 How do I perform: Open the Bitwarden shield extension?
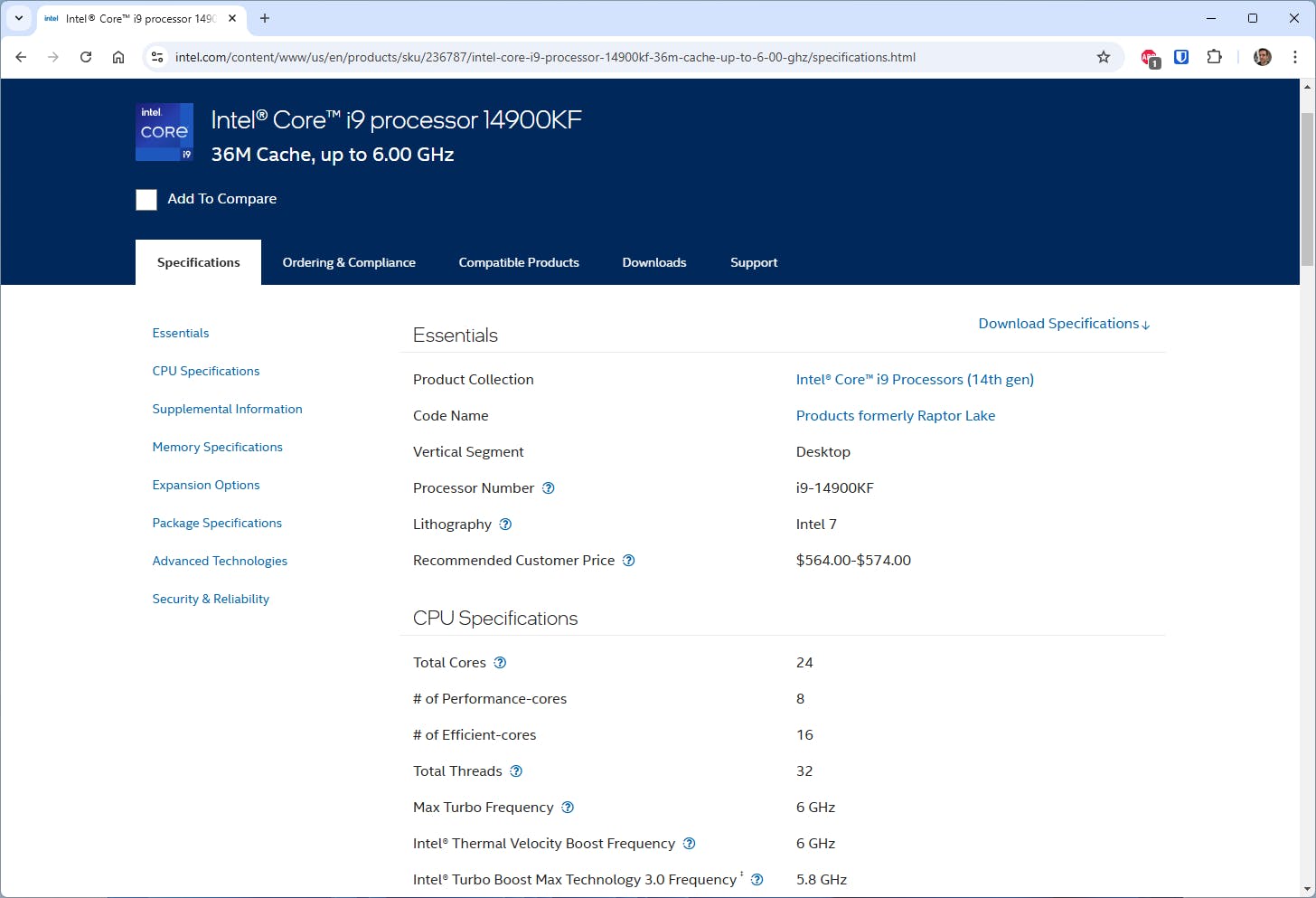tap(1181, 57)
